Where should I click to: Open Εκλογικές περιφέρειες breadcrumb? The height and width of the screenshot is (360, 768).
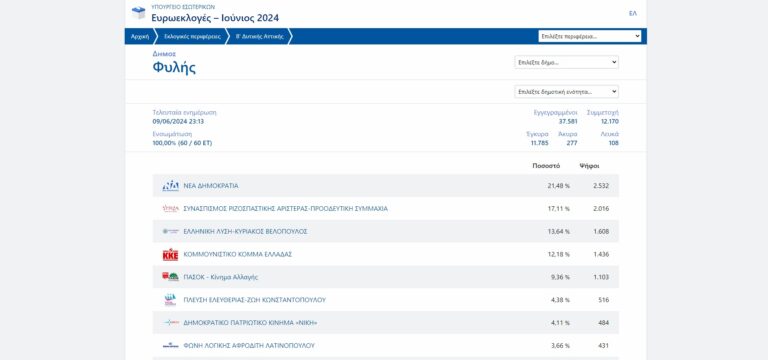(192, 36)
